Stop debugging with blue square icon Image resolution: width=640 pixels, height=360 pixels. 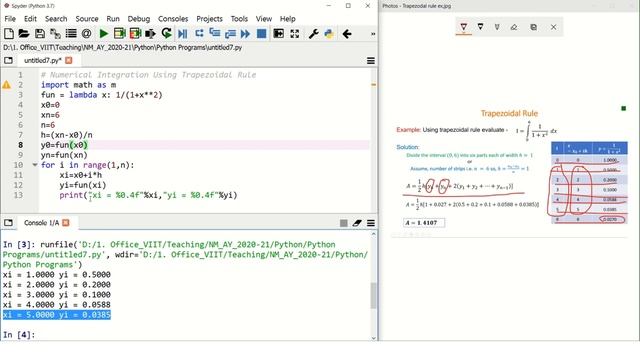pyautogui.click(x=262, y=33)
